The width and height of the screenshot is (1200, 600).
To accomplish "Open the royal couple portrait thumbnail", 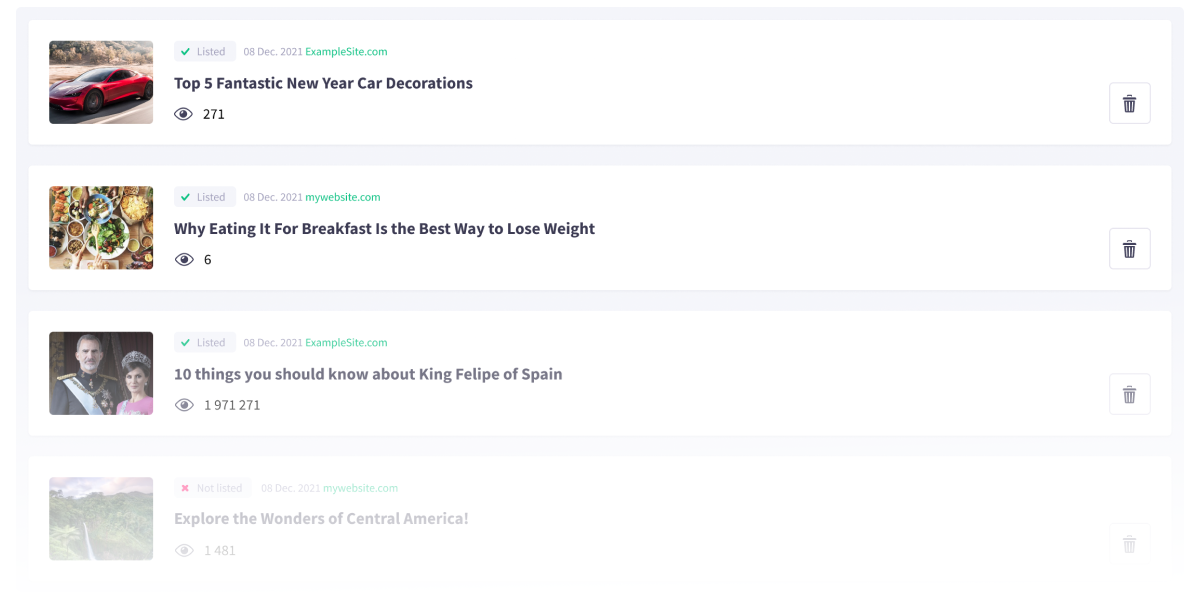I will [x=101, y=373].
